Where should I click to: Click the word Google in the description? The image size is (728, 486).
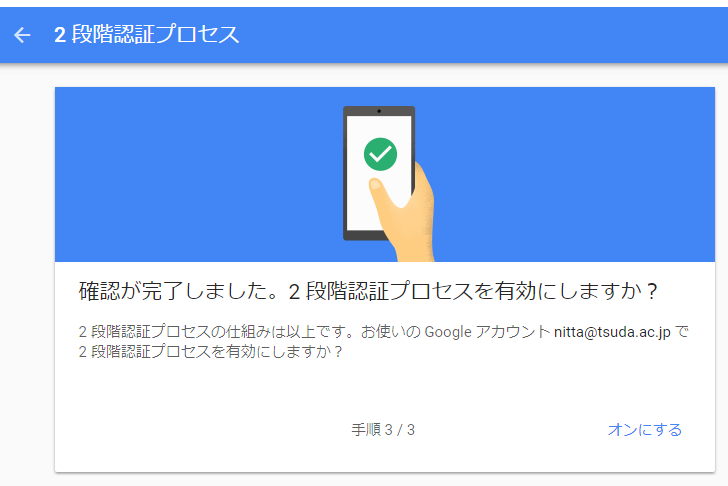(448, 332)
